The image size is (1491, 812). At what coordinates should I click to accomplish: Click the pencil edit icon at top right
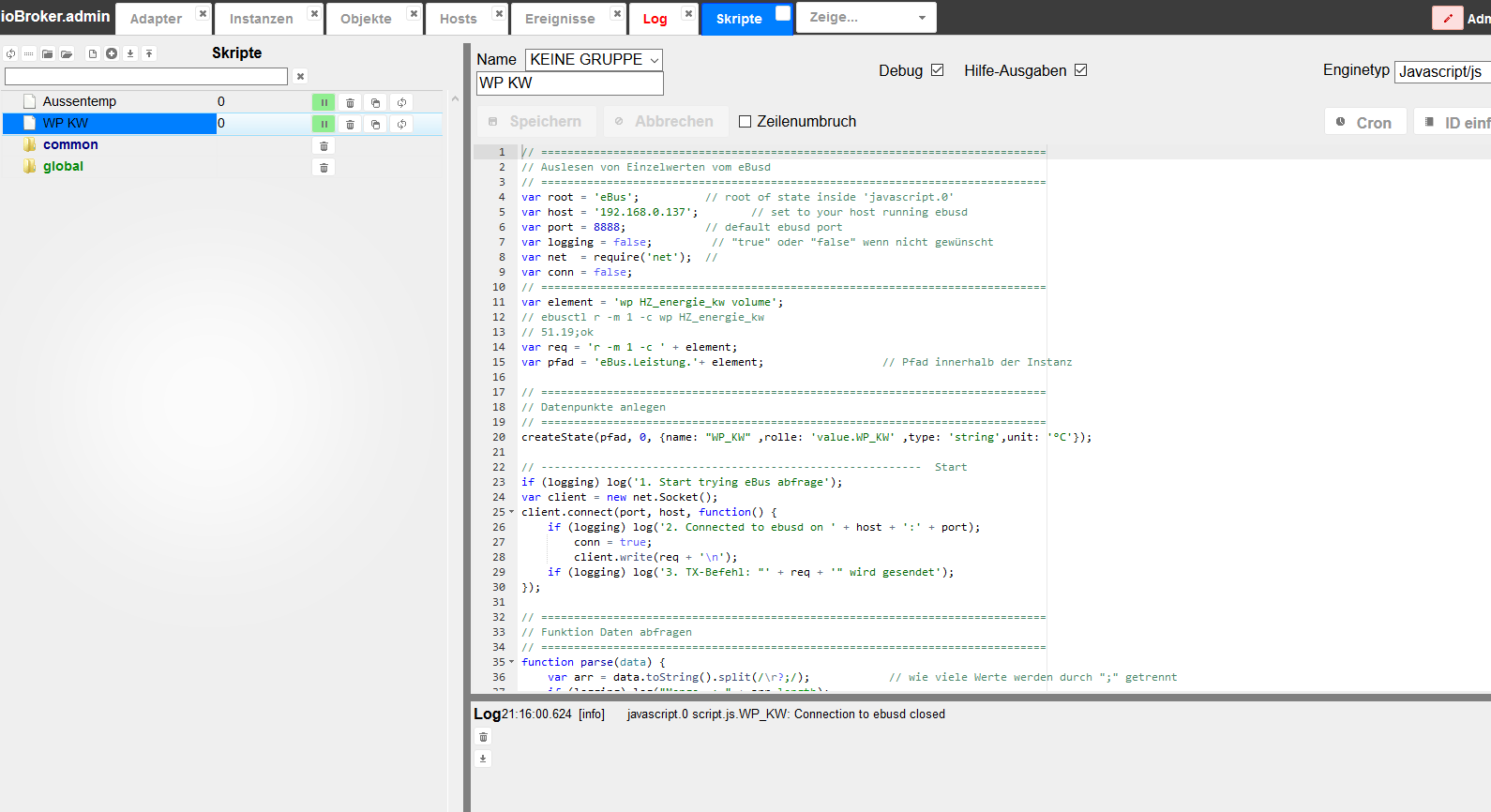point(1448,18)
